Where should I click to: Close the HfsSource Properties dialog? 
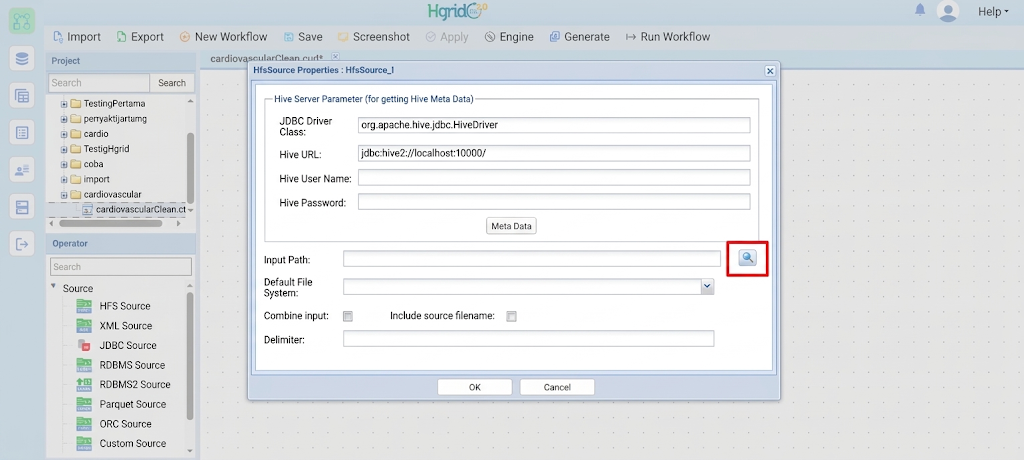click(770, 71)
